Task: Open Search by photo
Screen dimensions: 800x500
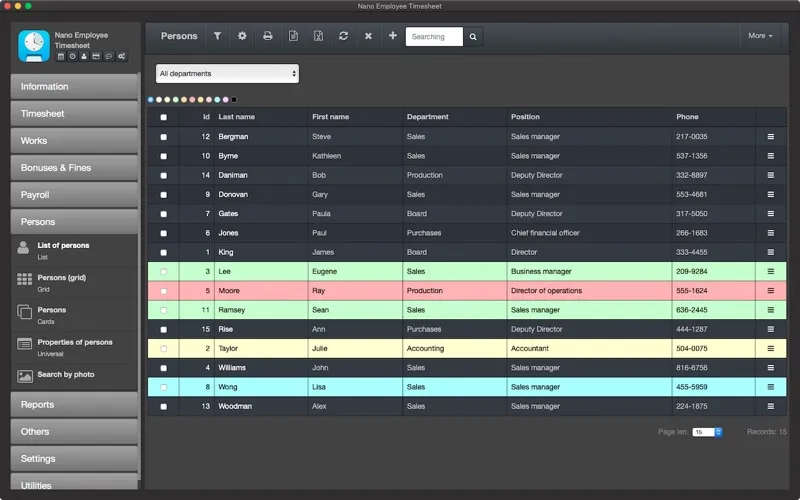Action: pyautogui.click(x=74, y=377)
